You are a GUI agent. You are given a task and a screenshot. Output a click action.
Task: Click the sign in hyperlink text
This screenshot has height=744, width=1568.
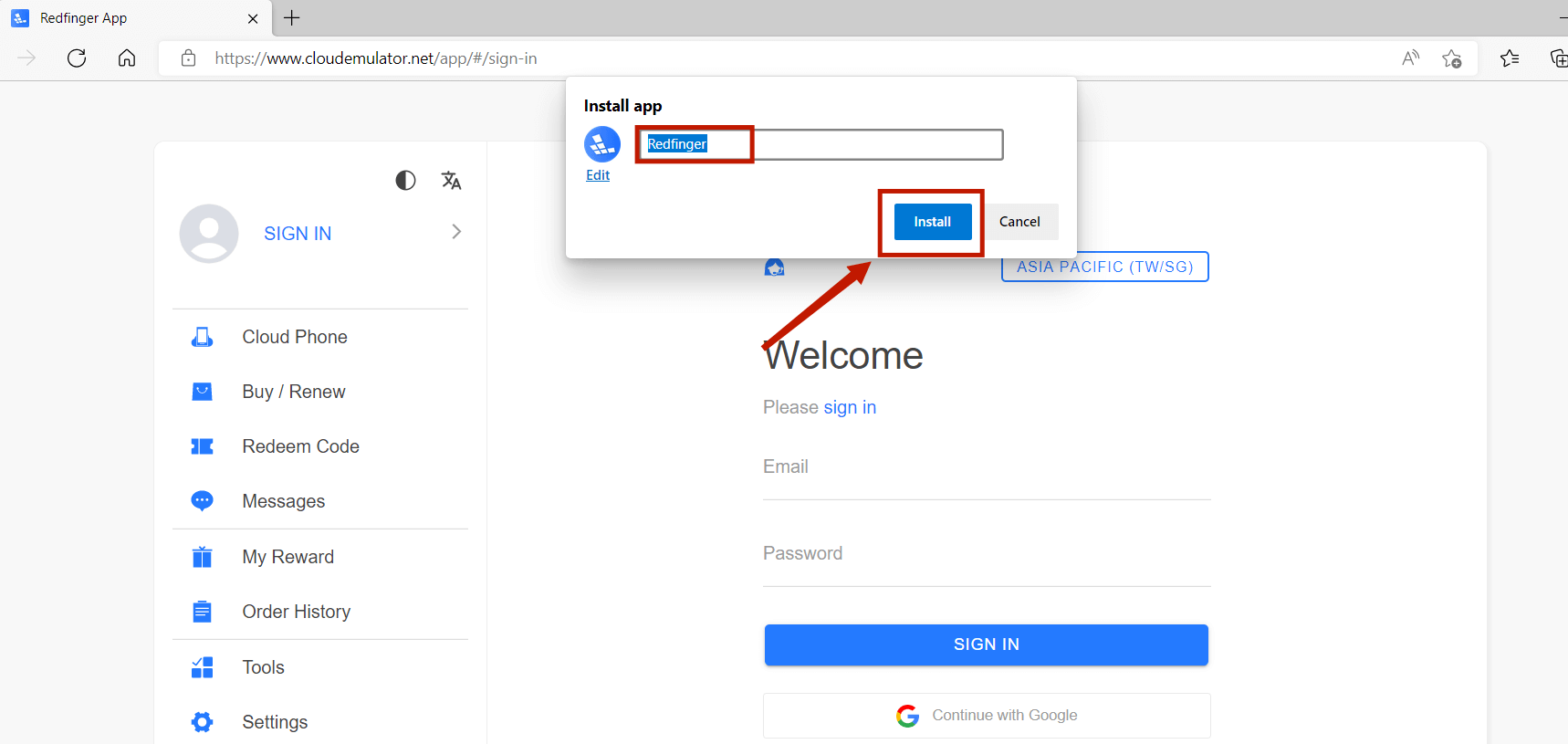(850, 407)
